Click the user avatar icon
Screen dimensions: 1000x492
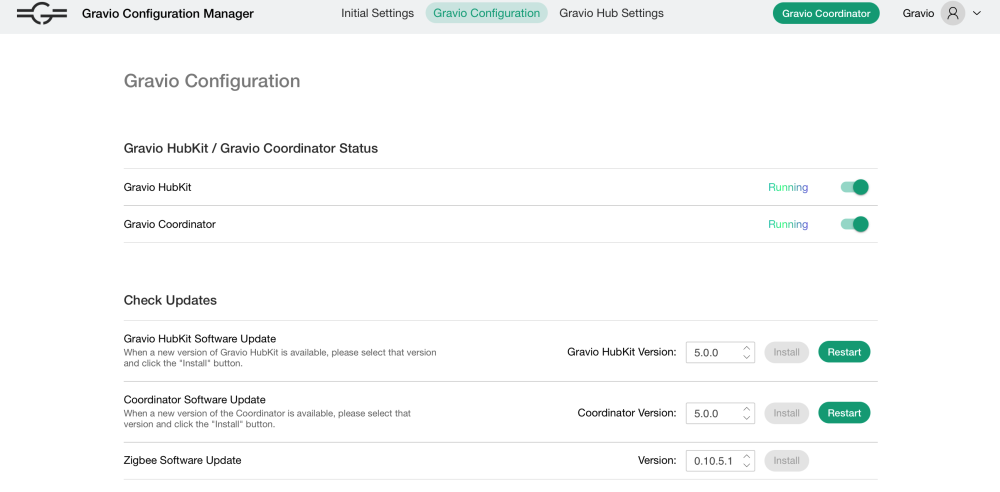952,14
